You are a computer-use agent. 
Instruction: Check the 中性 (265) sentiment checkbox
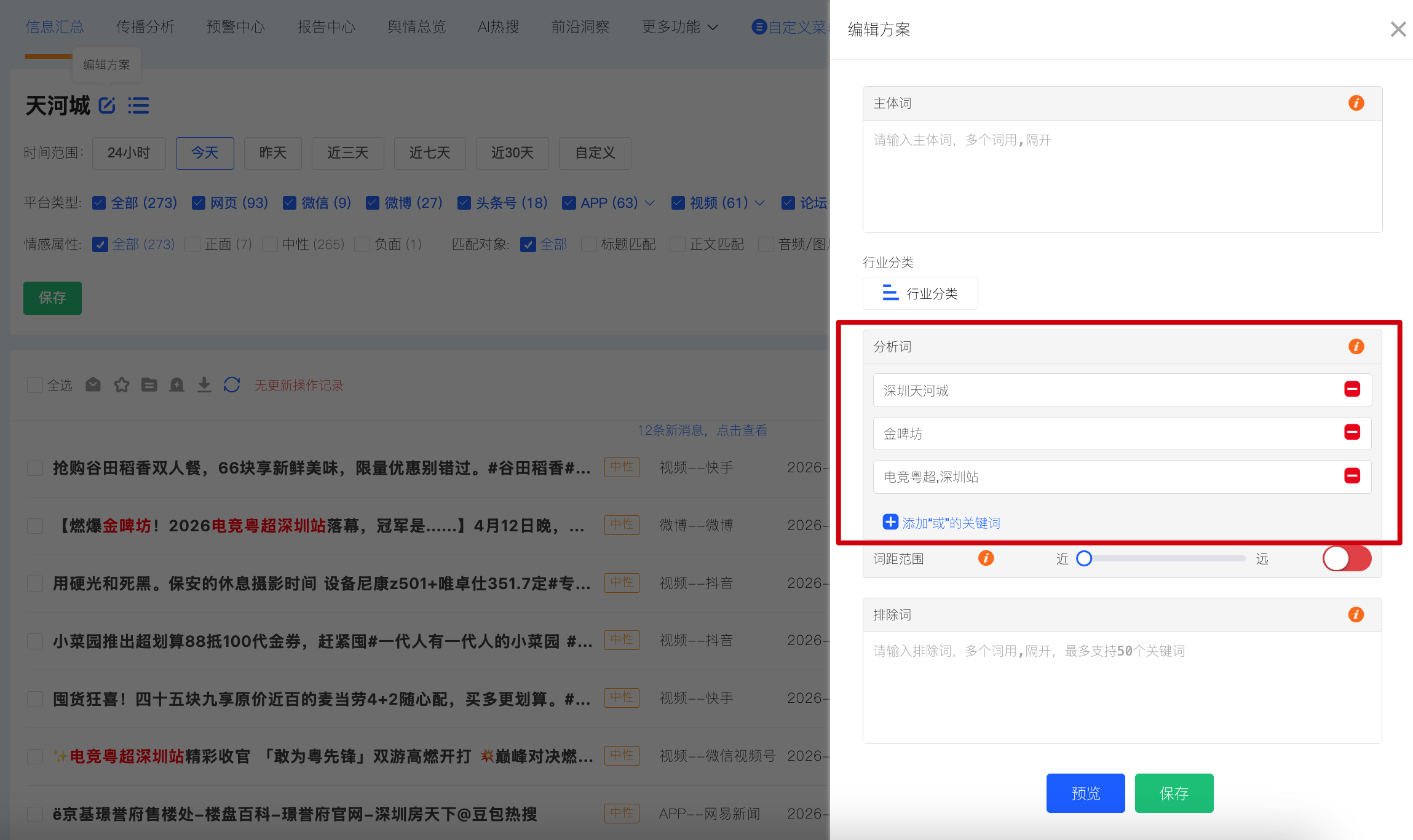(269, 245)
